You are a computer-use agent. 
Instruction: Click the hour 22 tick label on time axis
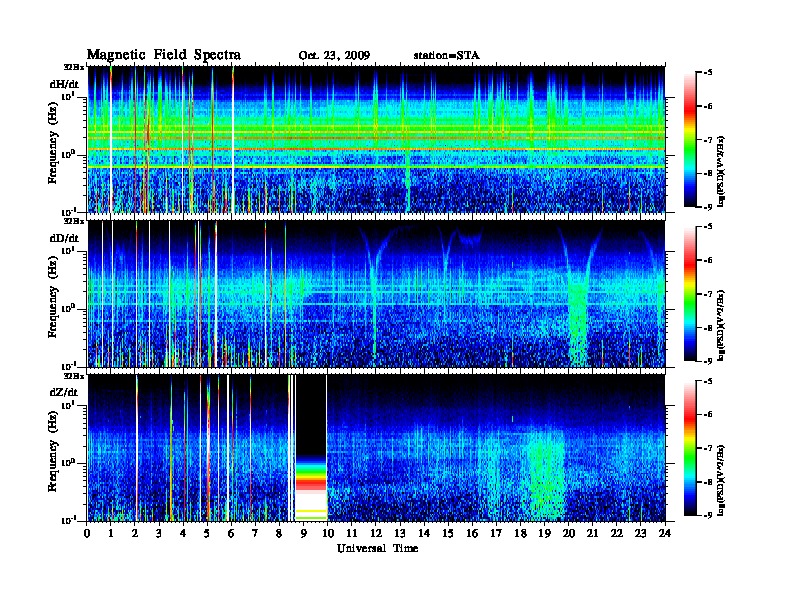[616, 533]
